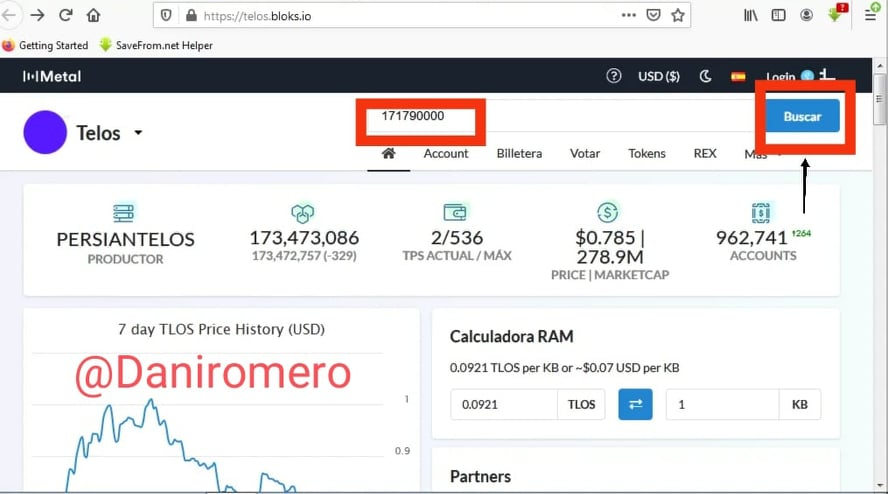888x494 pixels.
Task: Open the Library icon in the toolbar
Action: (x=750, y=15)
